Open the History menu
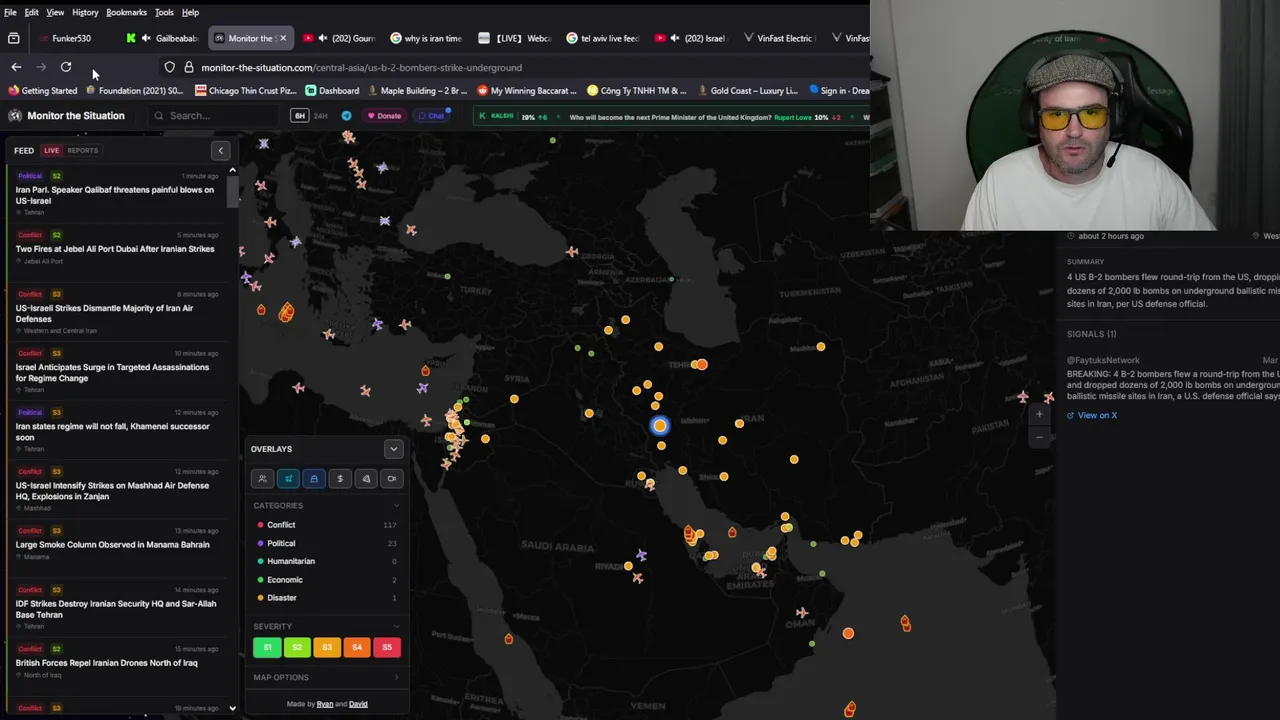This screenshot has height=720, width=1280. pyautogui.click(x=85, y=12)
